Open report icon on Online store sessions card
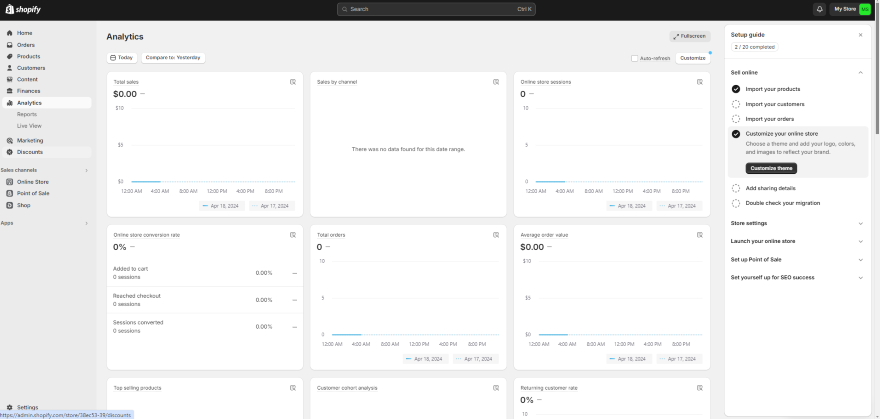The width and height of the screenshot is (880, 419). pyautogui.click(x=700, y=82)
